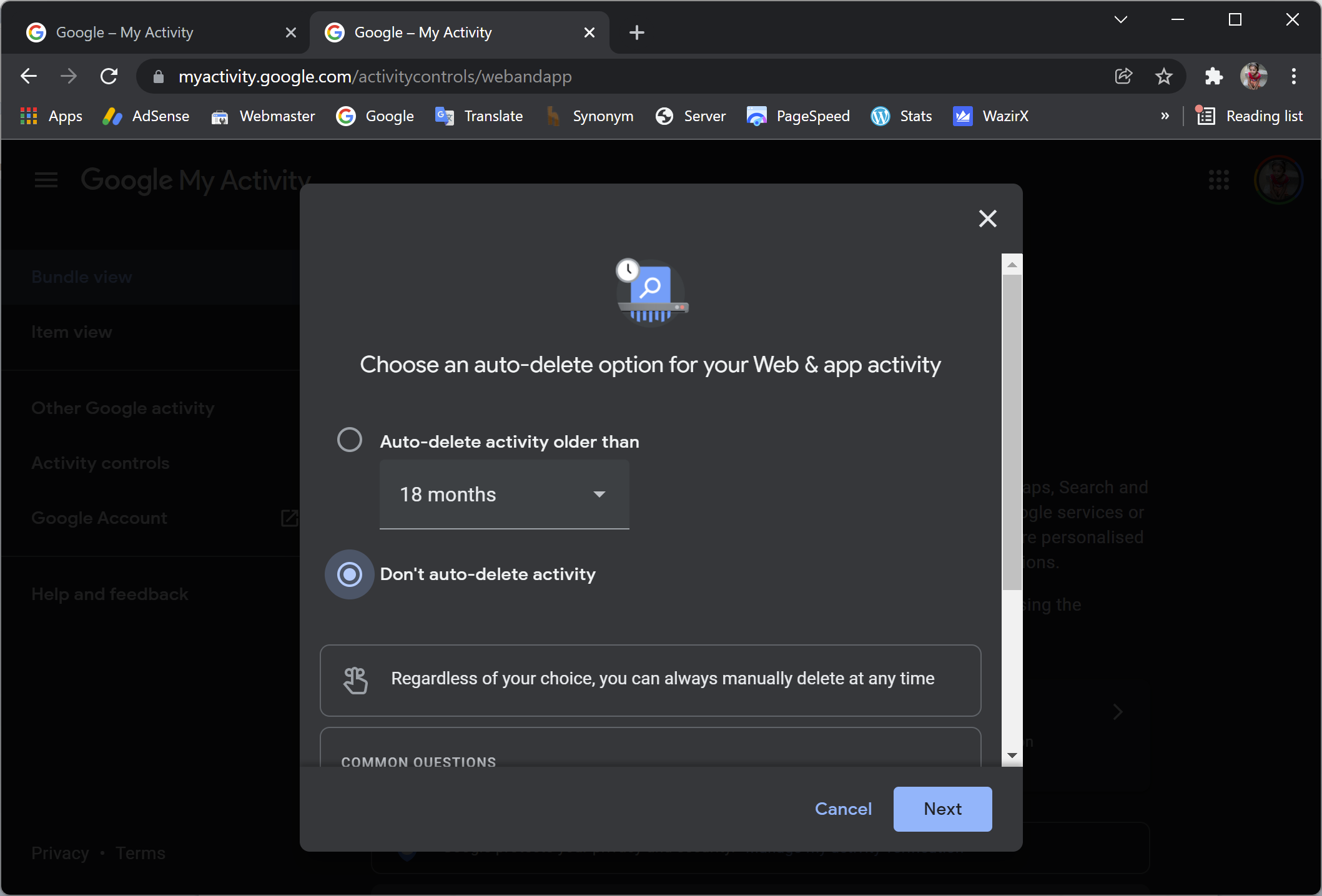The image size is (1322, 896).
Task: Reload the current page
Action: (109, 77)
